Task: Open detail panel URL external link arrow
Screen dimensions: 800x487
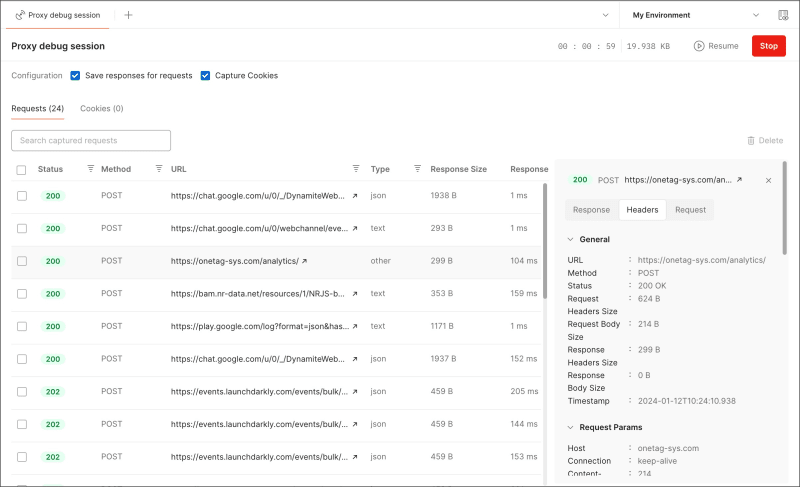Action: 739,180
